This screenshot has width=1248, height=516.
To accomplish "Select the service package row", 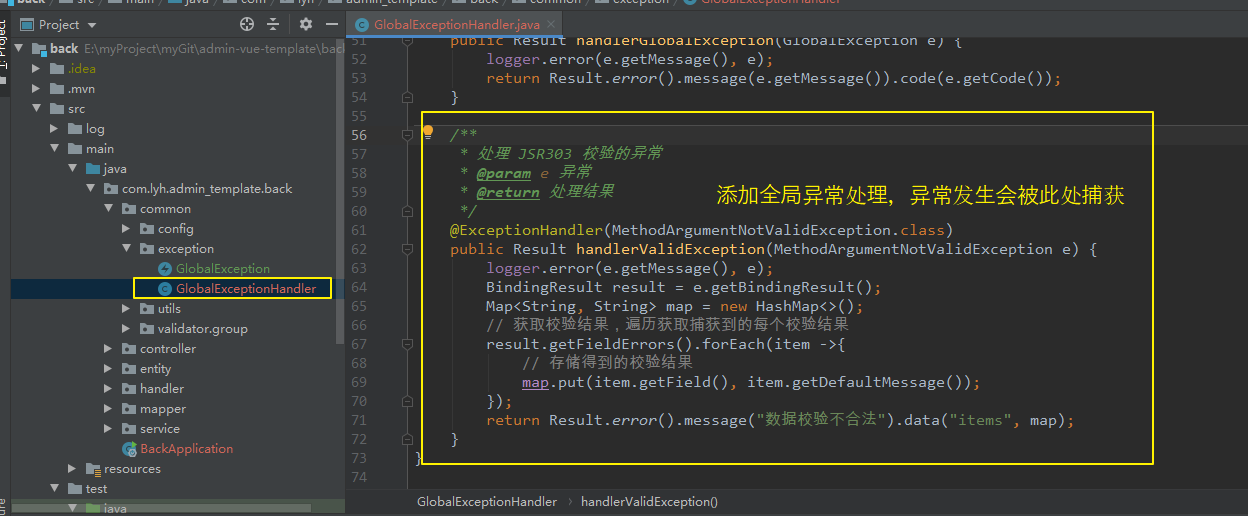I will (160, 428).
